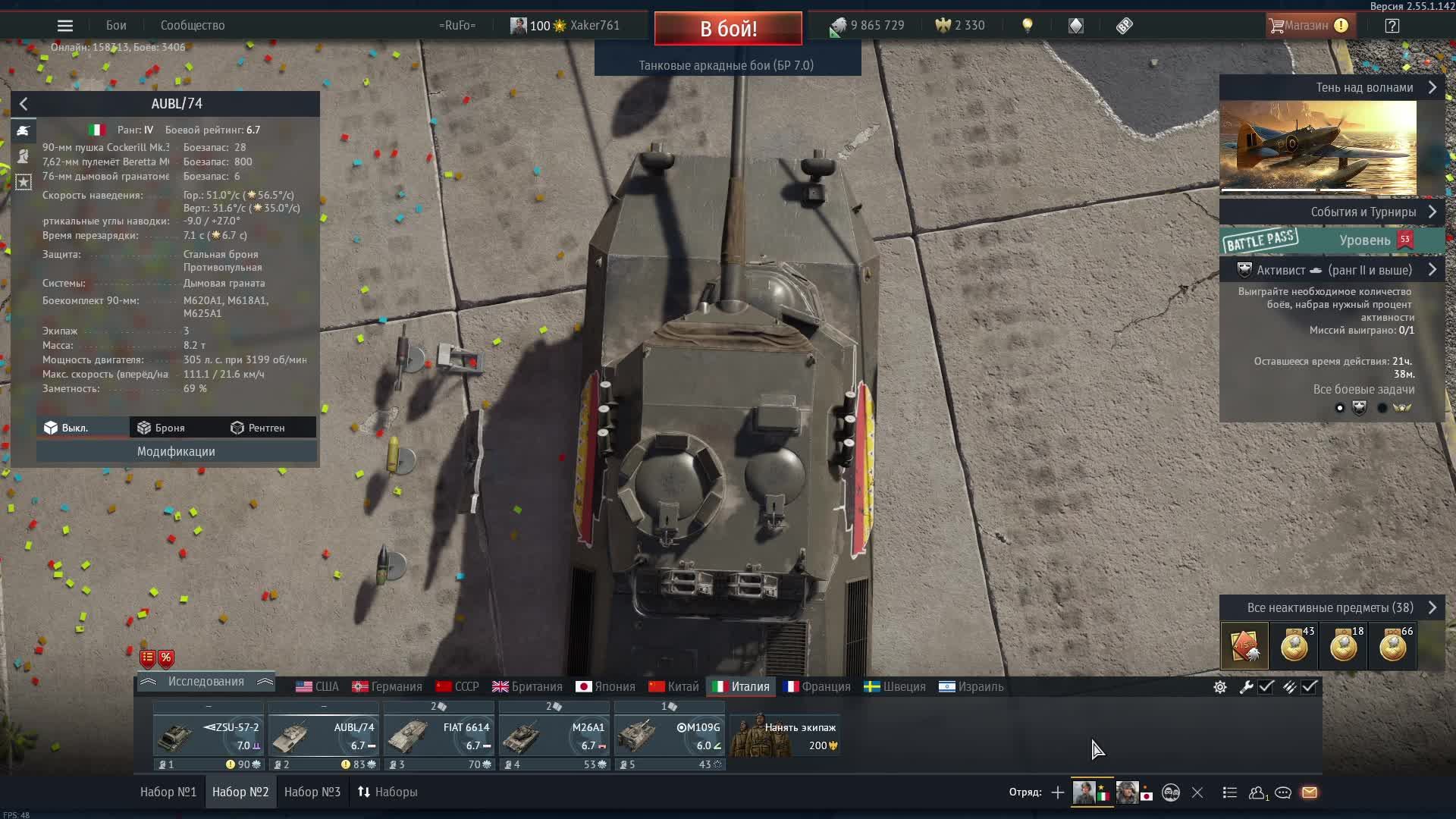The width and height of the screenshot is (1456, 819).
Task: Open the help question mark icon
Action: (1392, 26)
